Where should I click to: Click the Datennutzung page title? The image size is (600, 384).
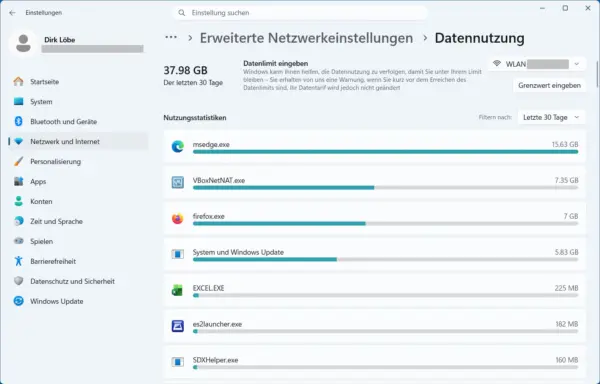[x=479, y=38]
